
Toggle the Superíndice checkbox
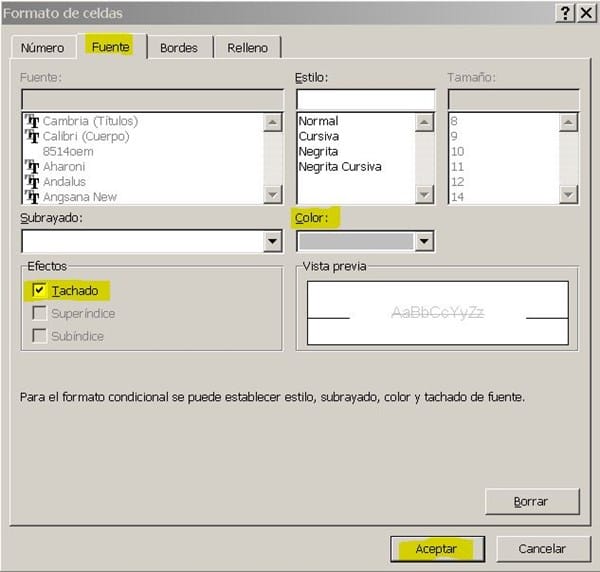40,313
